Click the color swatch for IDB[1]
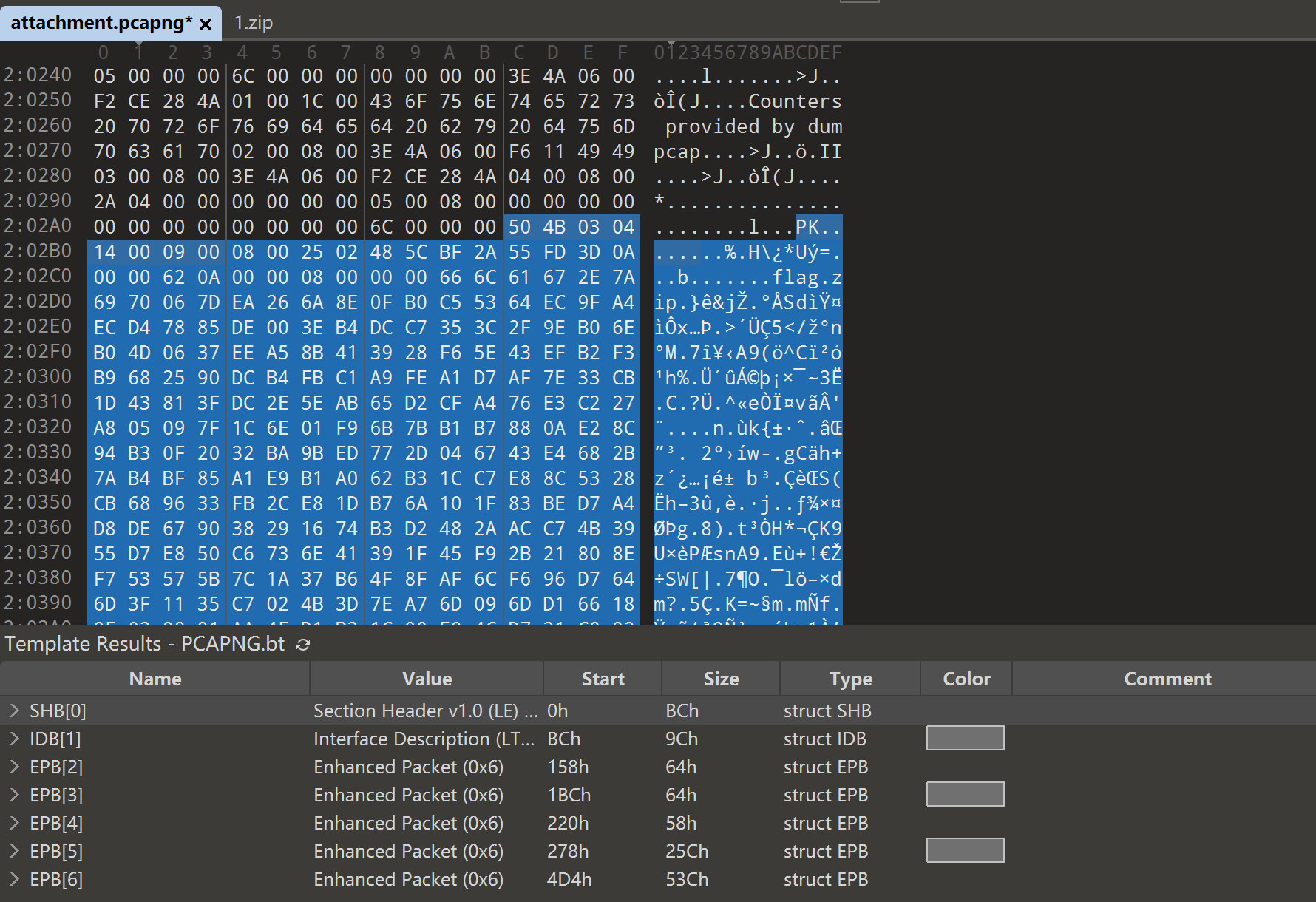Screen dimensions: 1316x902 coord(965,738)
